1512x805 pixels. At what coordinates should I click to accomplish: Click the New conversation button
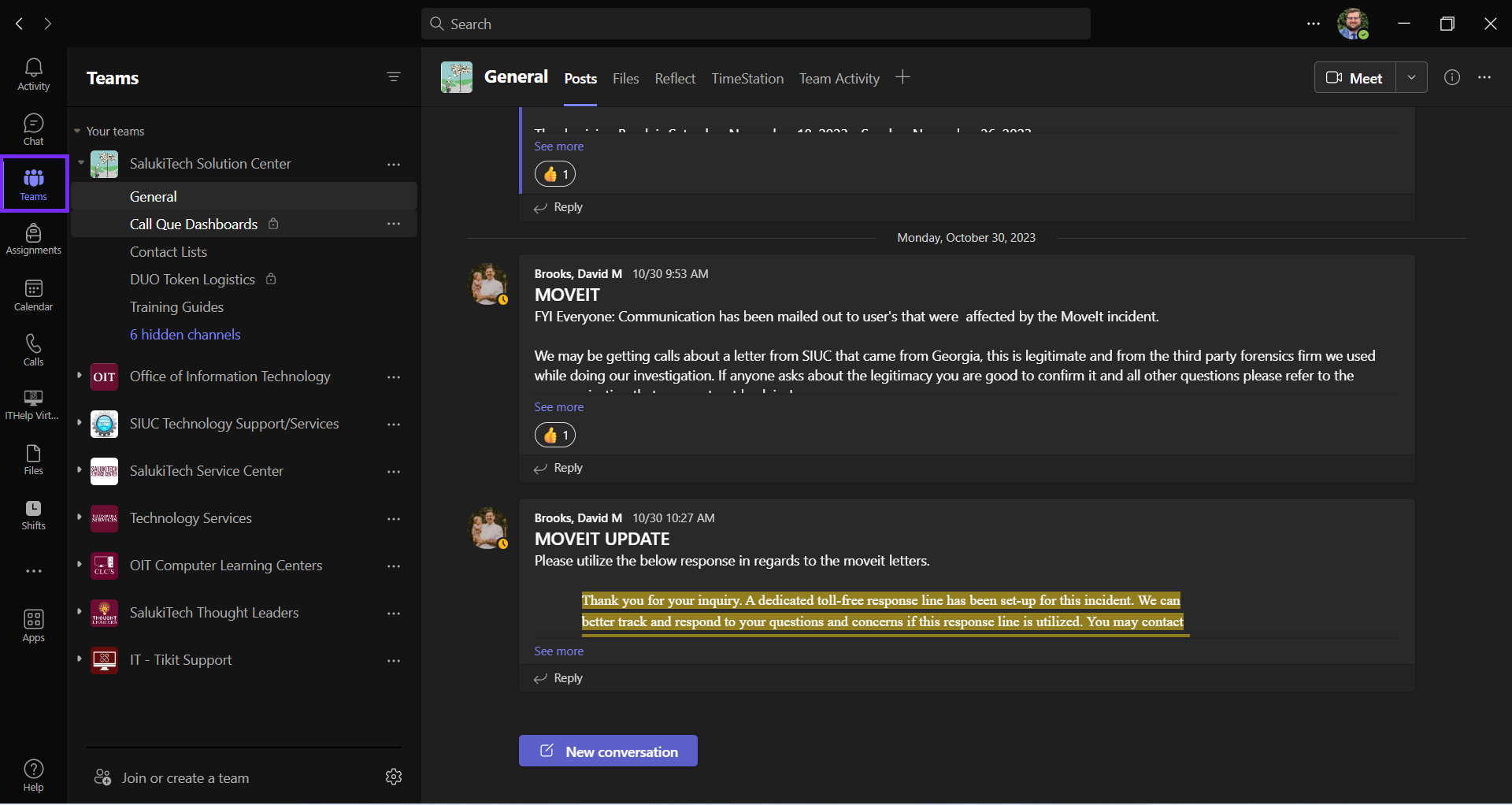[608, 751]
